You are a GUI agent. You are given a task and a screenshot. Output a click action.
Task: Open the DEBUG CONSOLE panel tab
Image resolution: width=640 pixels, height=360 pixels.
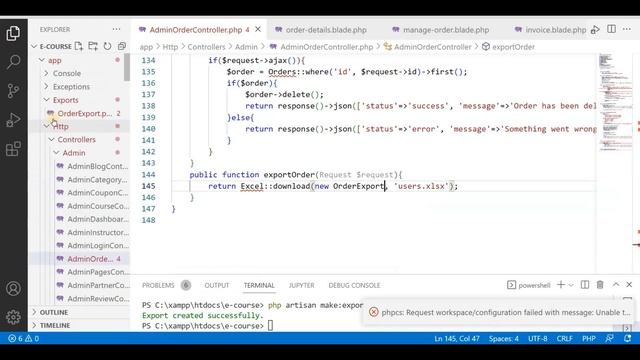[354, 285]
